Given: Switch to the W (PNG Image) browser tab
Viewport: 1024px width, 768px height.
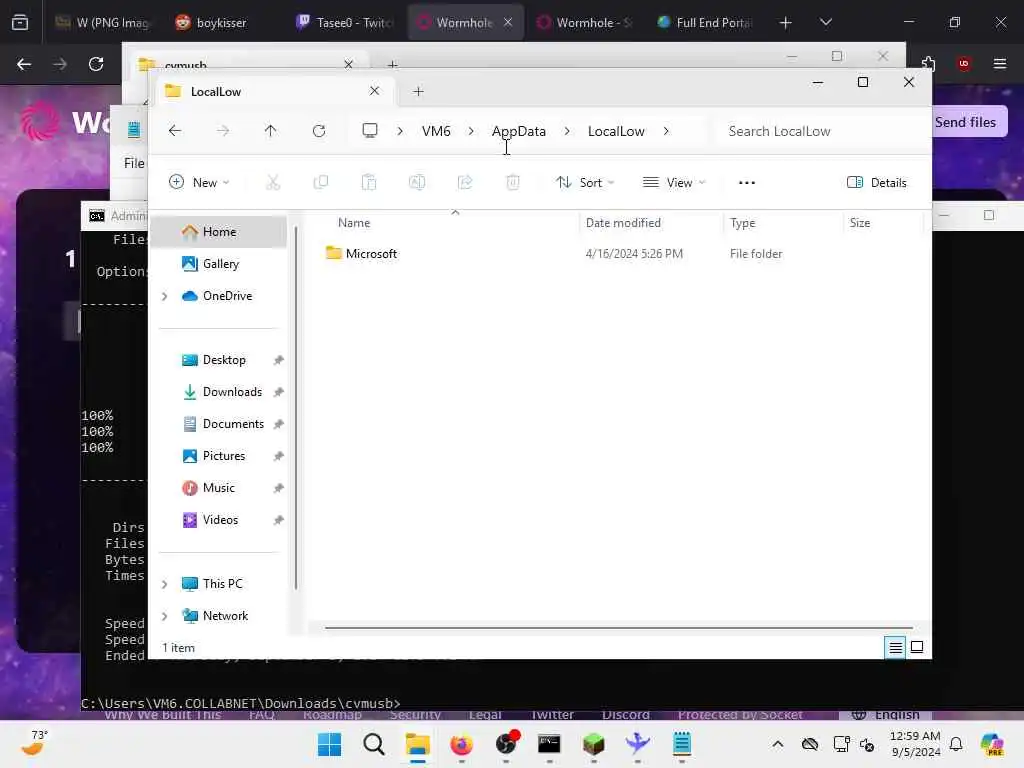Looking at the screenshot, I should (103, 23).
